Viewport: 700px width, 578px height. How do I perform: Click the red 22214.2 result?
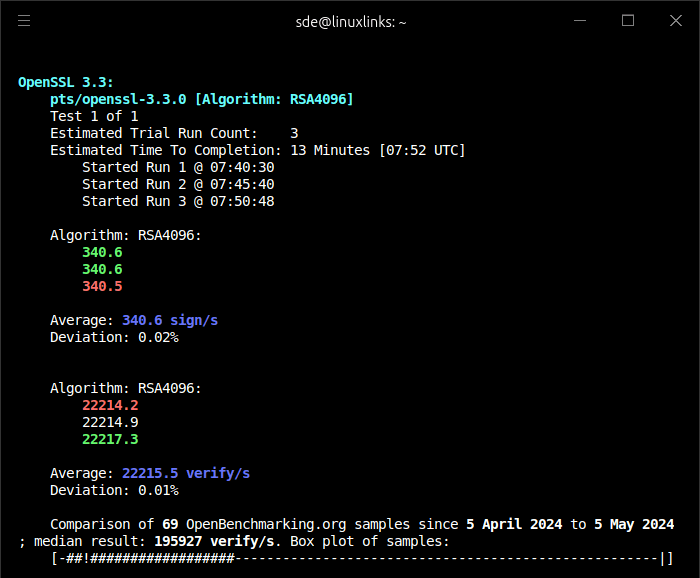(x=110, y=405)
